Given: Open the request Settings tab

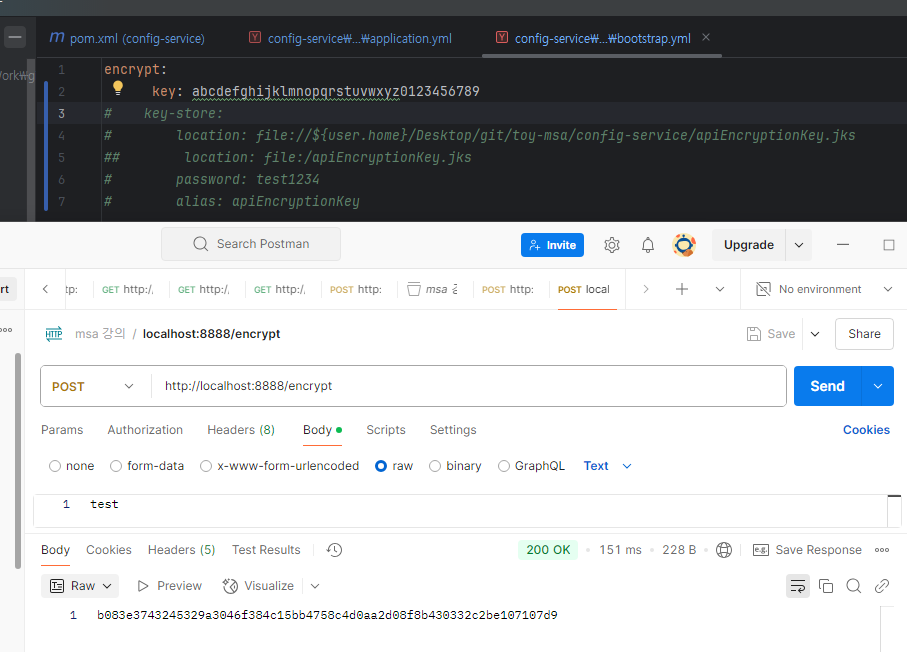Looking at the screenshot, I should click(x=453, y=430).
